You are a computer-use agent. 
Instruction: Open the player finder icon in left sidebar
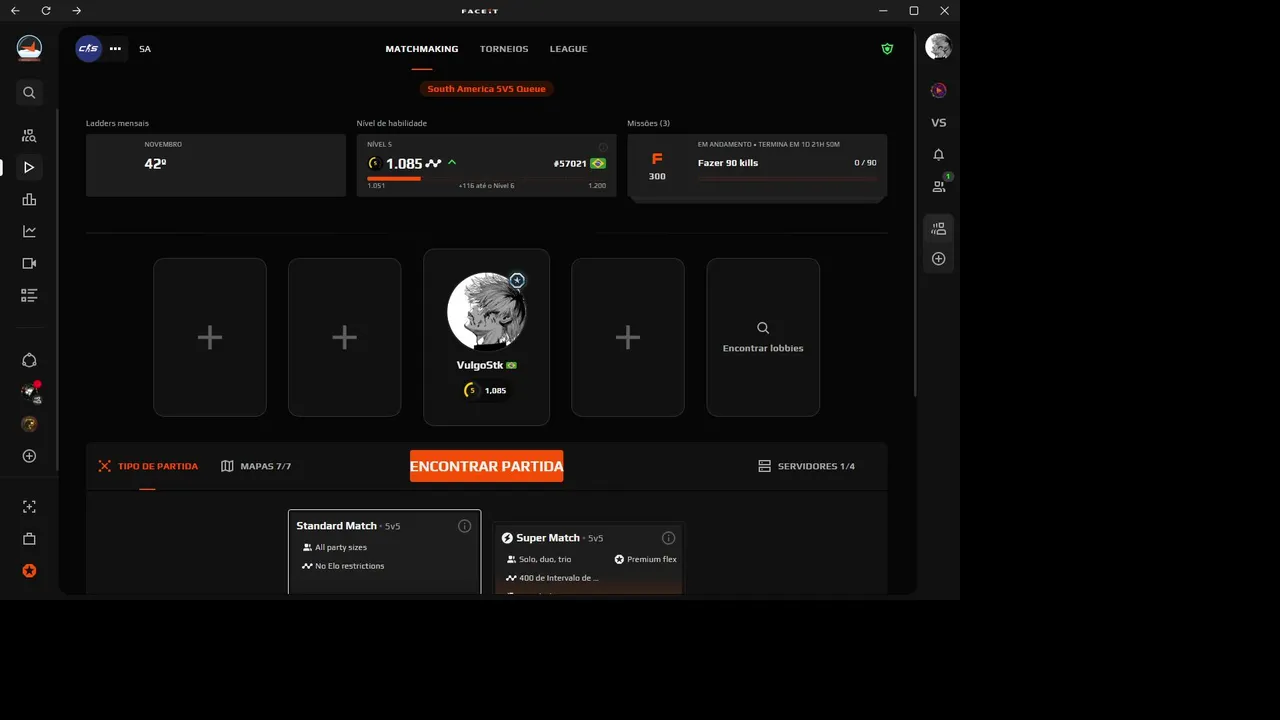pos(29,135)
